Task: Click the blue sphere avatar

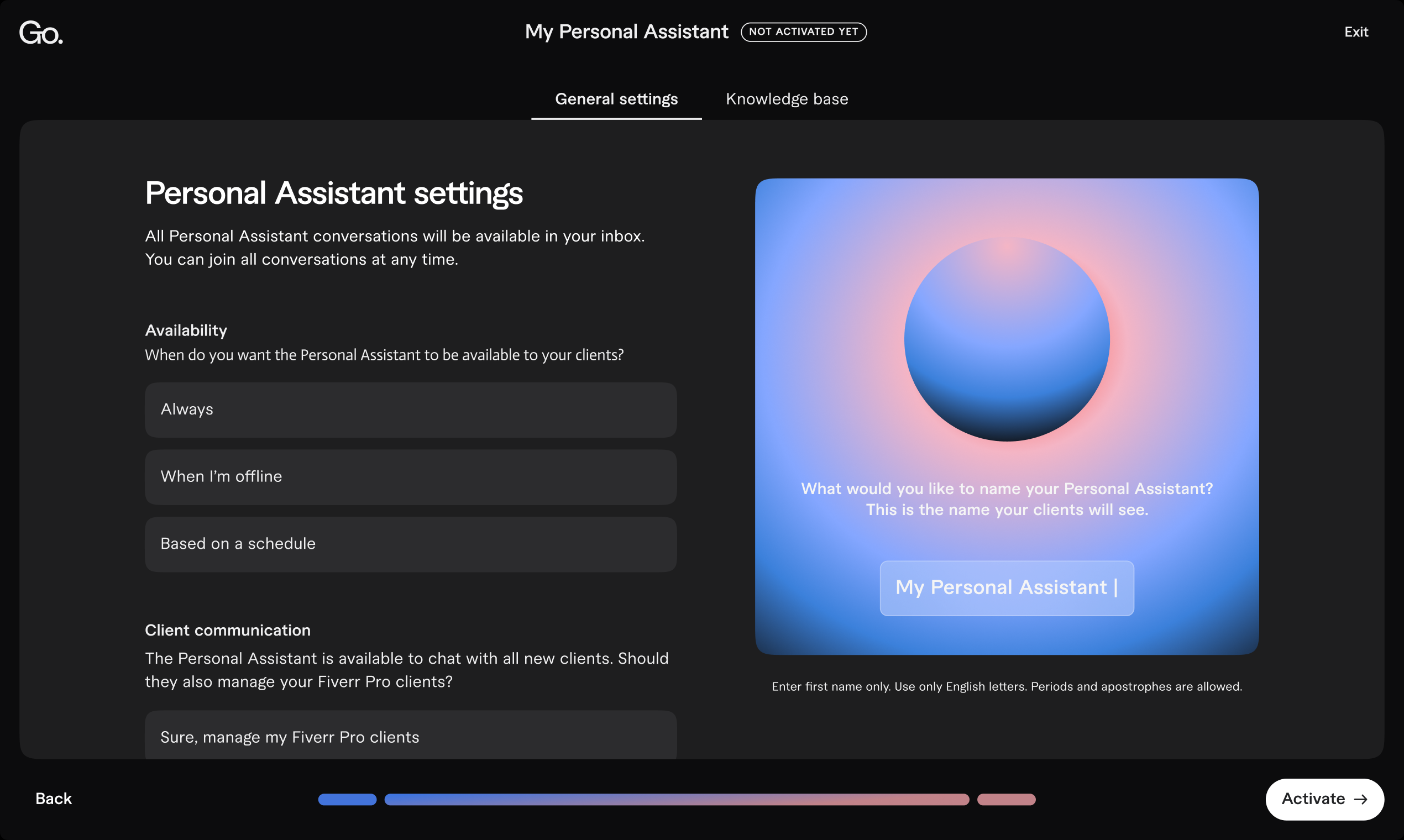Action: coord(1007,339)
